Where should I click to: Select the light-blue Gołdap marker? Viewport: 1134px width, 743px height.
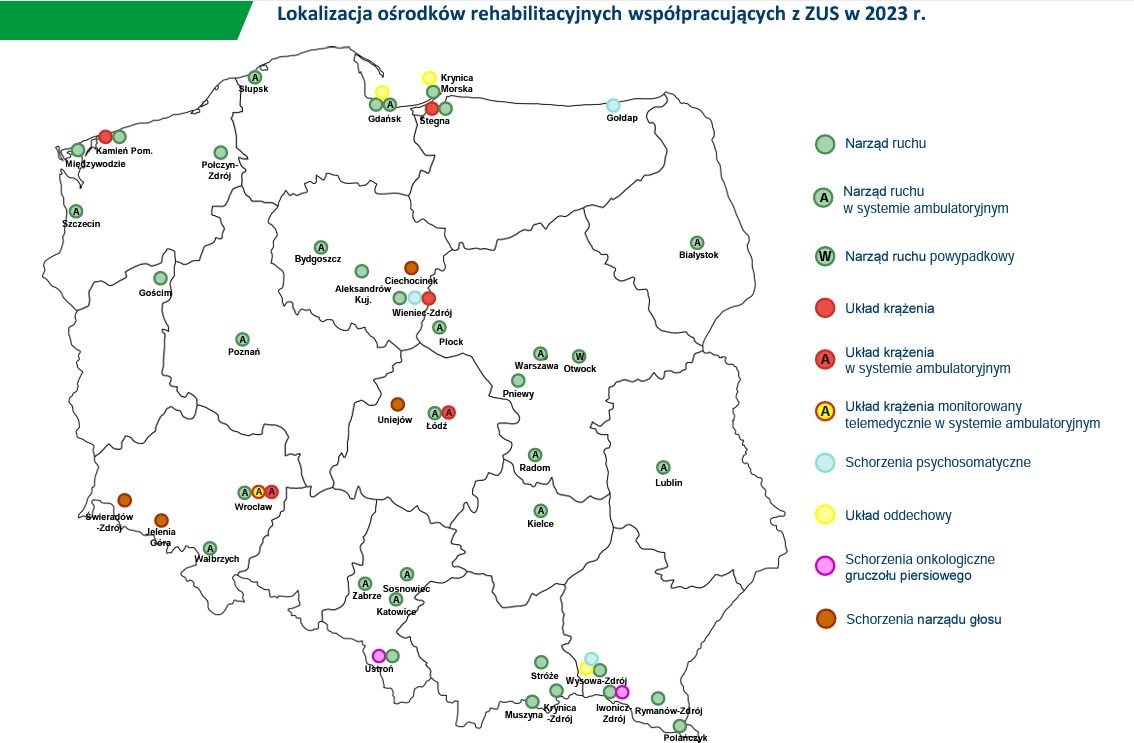pyautogui.click(x=613, y=105)
